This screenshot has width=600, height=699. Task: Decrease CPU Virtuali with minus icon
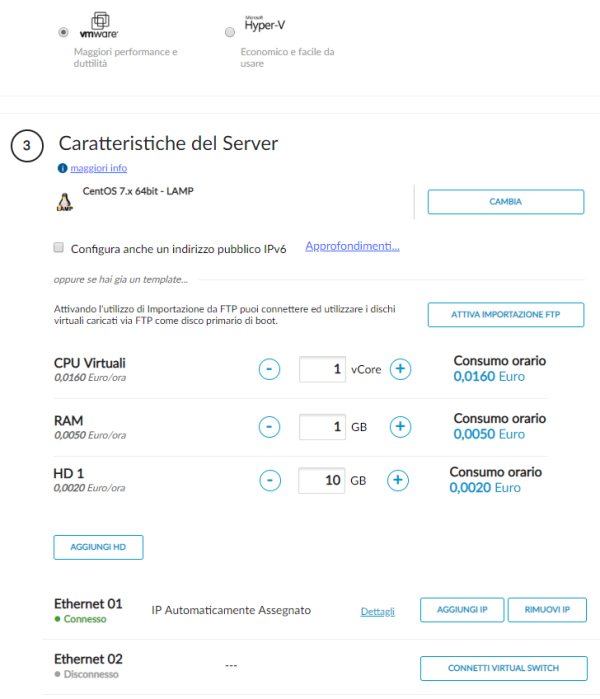click(x=269, y=369)
